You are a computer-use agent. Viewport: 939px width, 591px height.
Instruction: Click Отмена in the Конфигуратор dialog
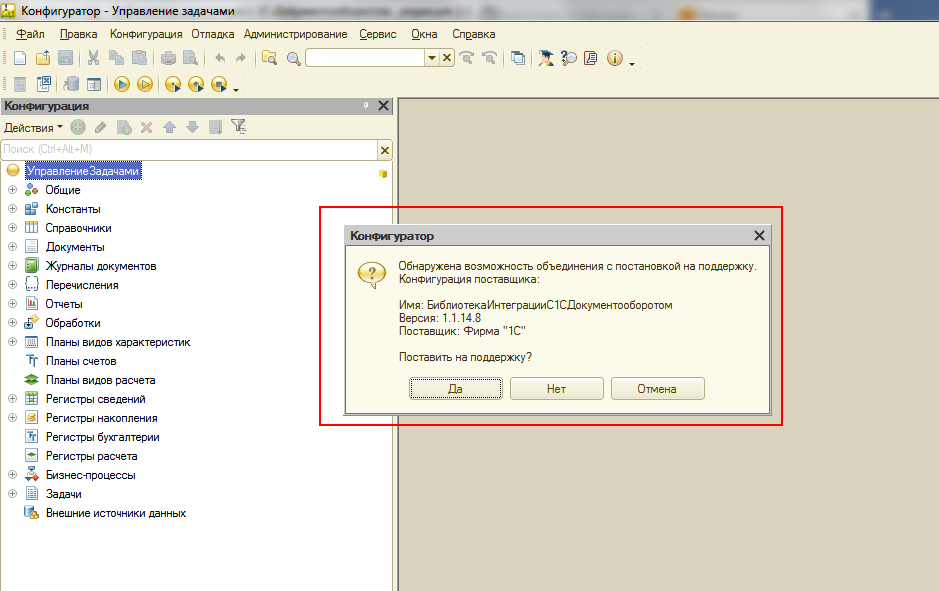pos(658,389)
